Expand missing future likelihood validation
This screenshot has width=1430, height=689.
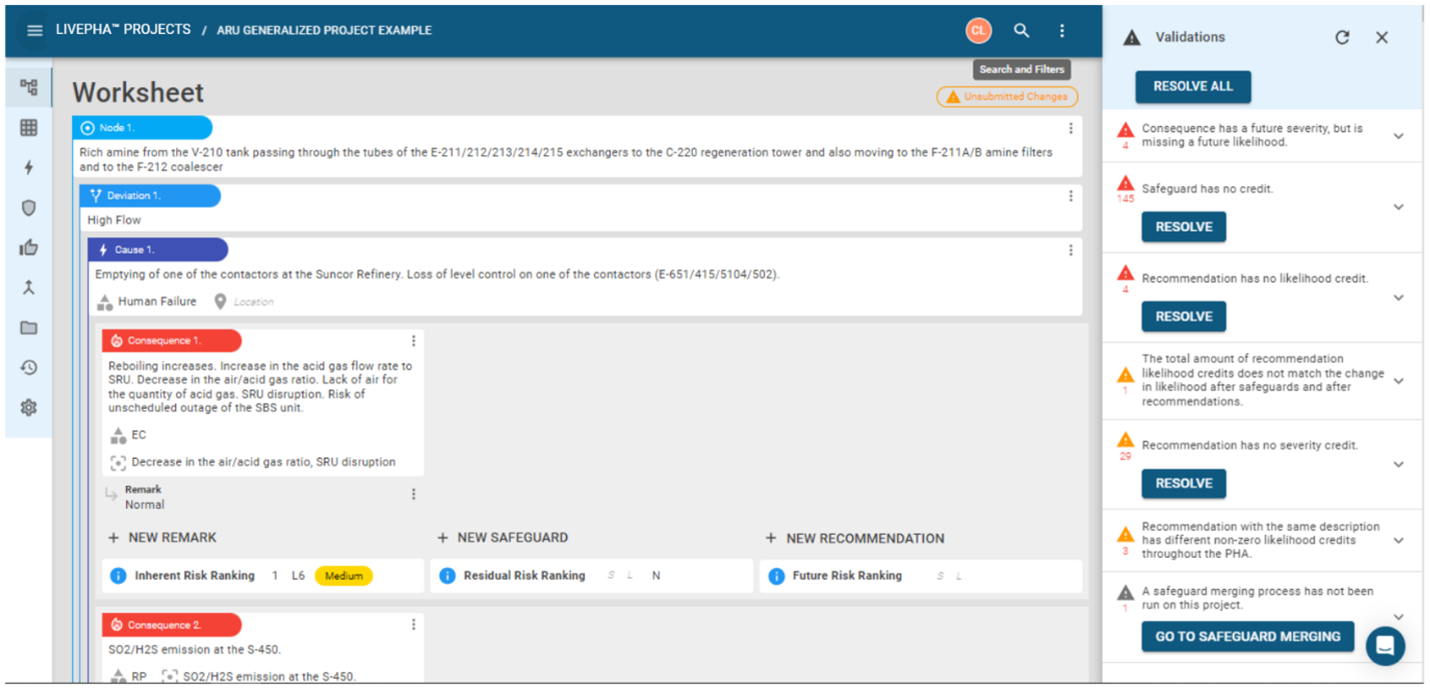pyautogui.click(x=1398, y=136)
